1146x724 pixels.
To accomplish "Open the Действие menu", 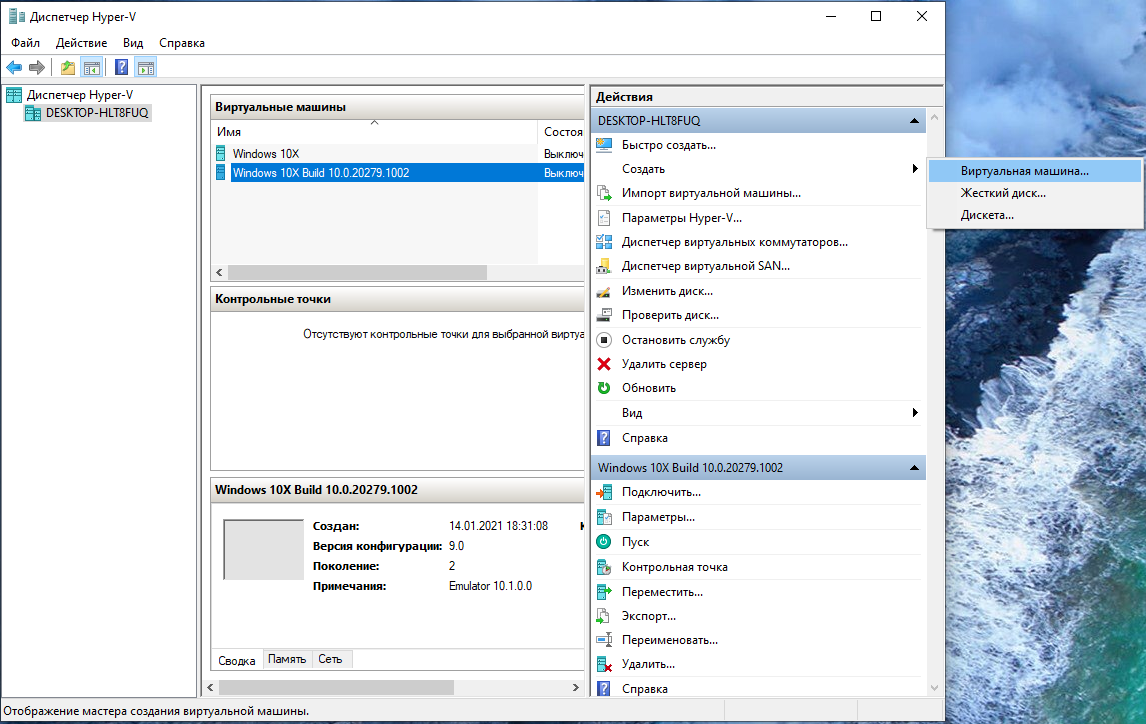I will click(81, 43).
